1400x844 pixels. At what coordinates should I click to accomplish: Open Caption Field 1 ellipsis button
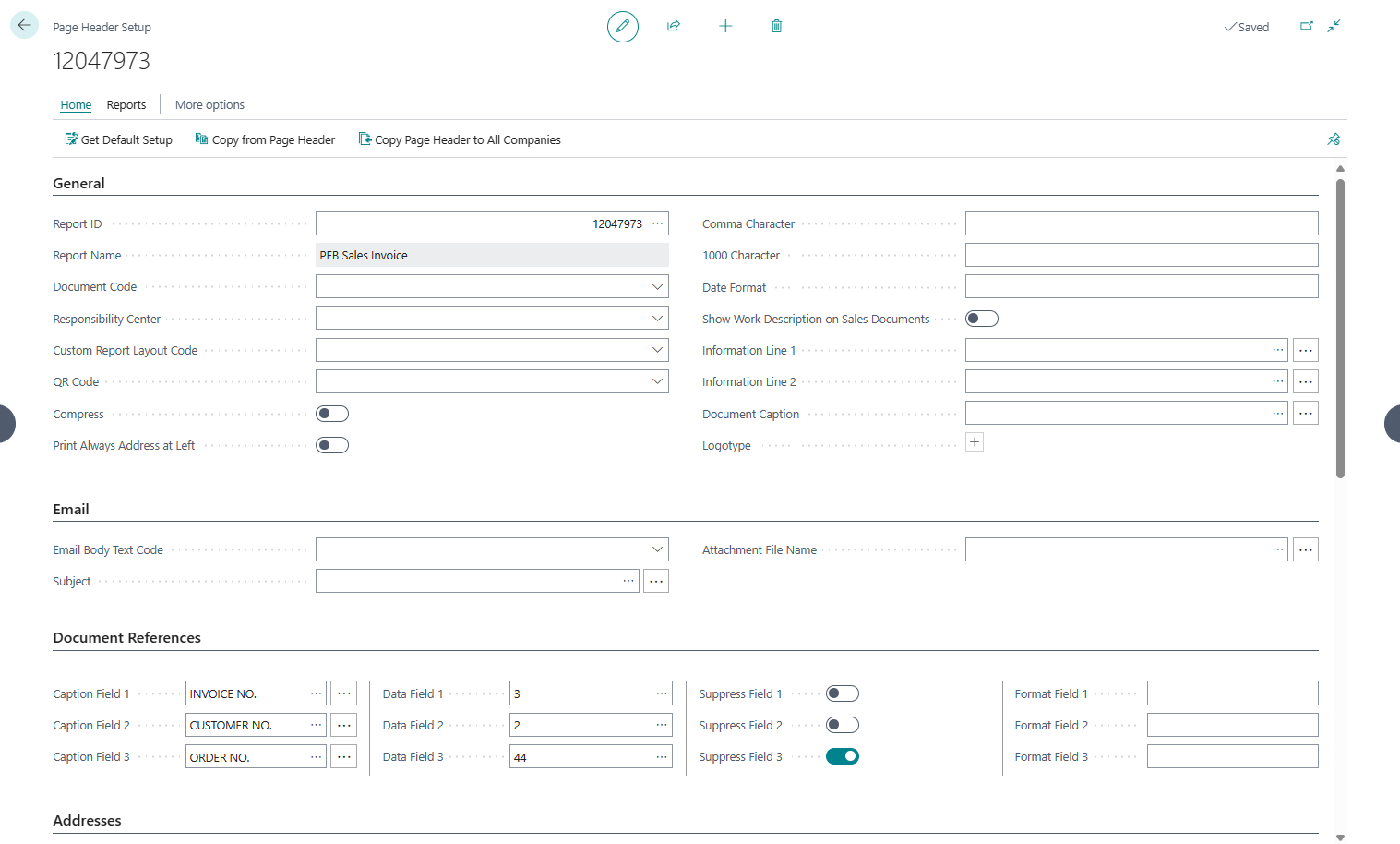click(344, 693)
